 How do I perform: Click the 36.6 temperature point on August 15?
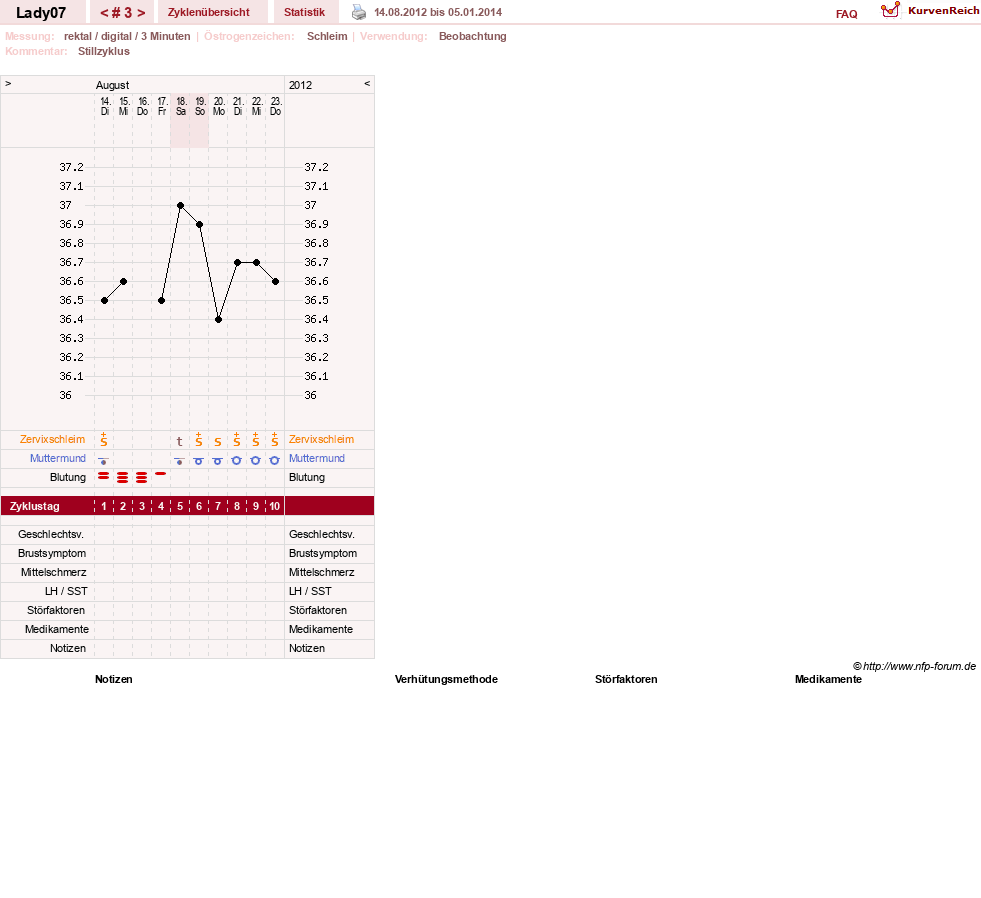pyautogui.click(x=124, y=282)
